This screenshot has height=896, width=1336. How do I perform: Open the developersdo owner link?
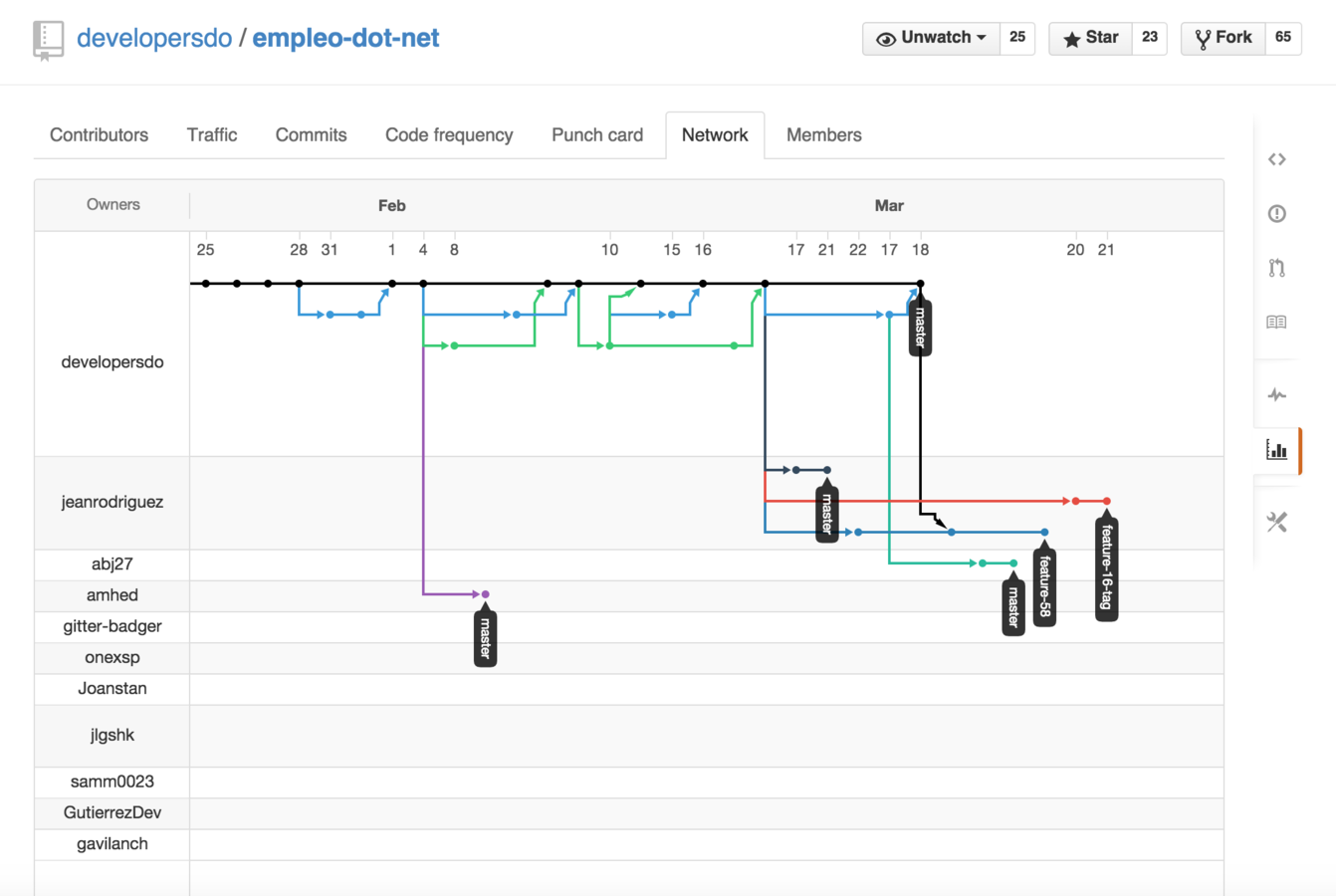pyautogui.click(x=154, y=38)
